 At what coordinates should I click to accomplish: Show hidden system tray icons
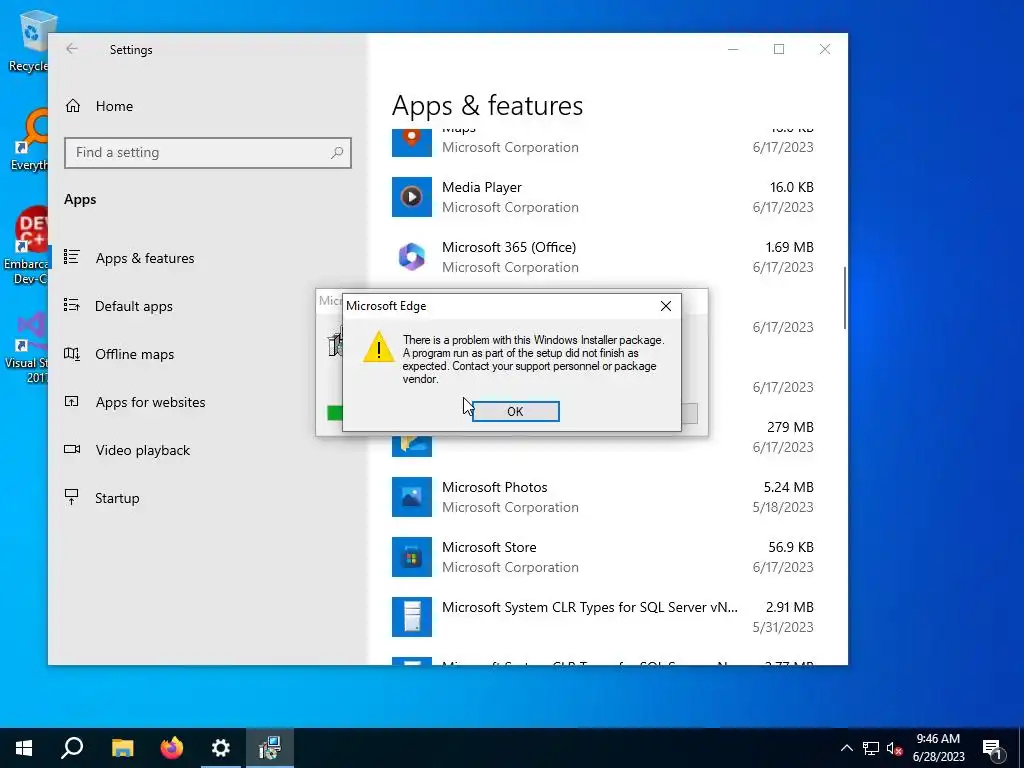tap(846, 748)
